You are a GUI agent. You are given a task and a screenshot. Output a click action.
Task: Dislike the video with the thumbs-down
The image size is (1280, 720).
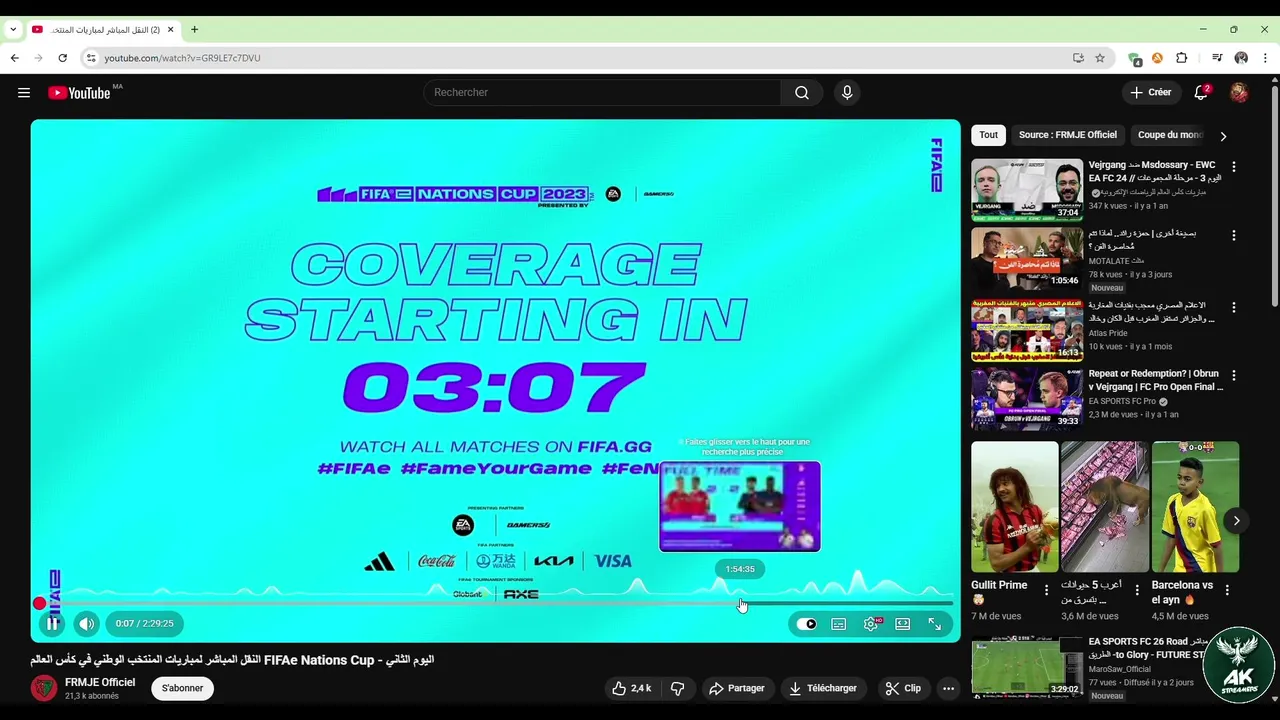pos(677,688)
